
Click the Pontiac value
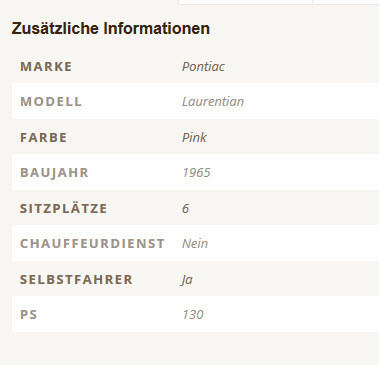tap(203, 67)
